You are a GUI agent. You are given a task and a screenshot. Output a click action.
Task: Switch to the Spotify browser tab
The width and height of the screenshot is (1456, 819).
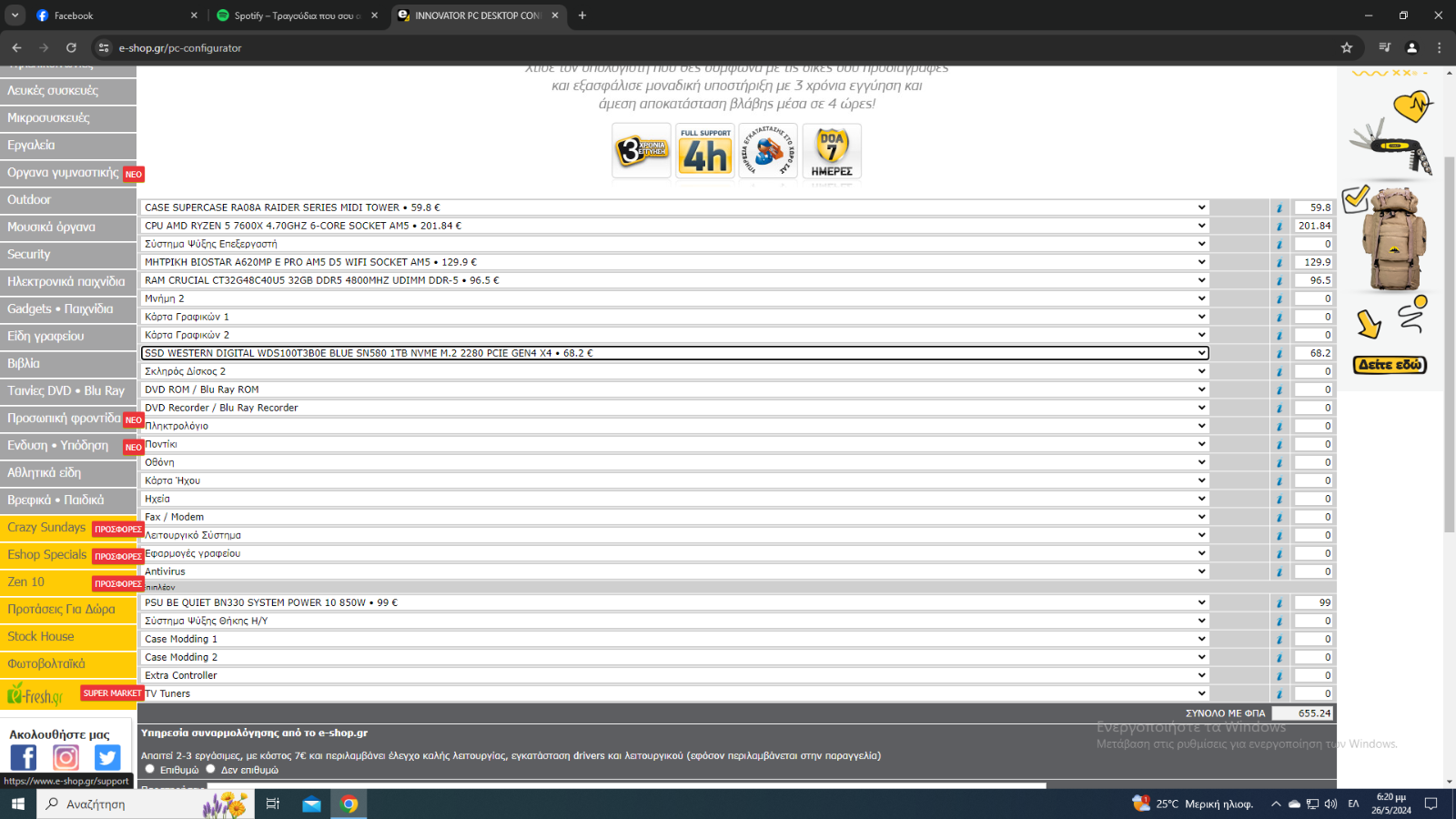pyautogui.click(x=297, y=15)
